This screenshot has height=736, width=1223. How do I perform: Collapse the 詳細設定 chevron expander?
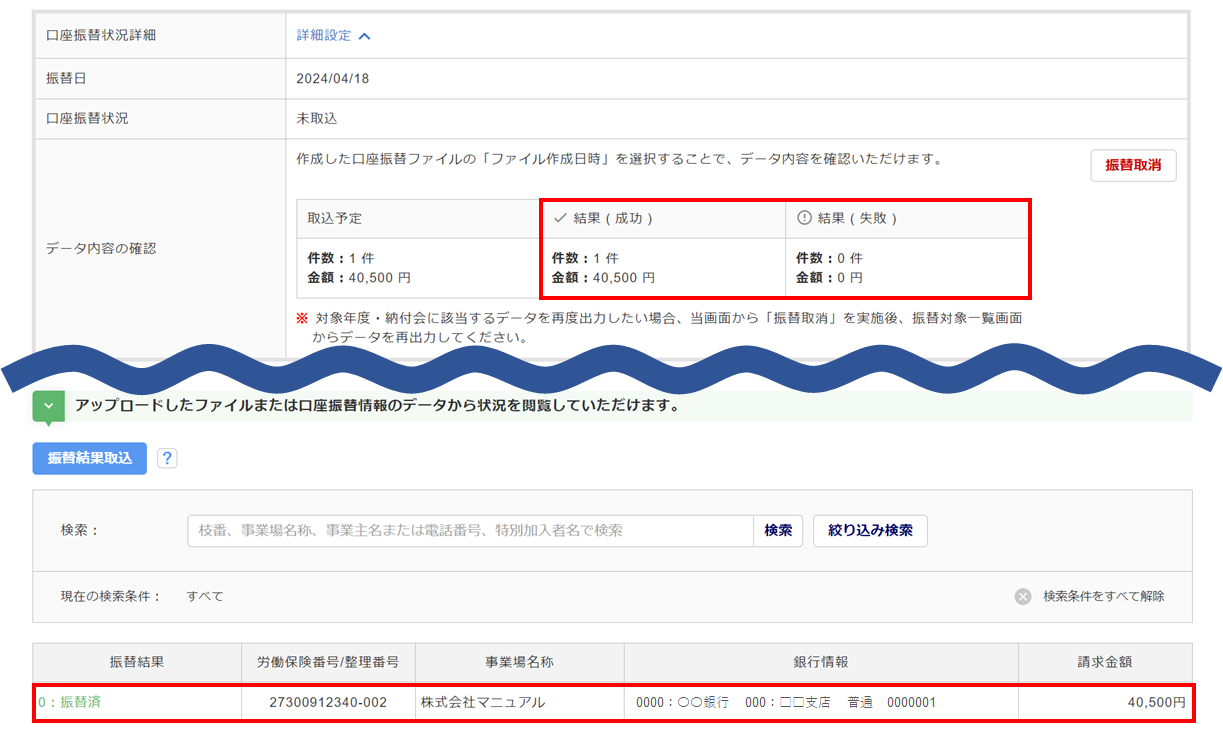click(364, 36)
